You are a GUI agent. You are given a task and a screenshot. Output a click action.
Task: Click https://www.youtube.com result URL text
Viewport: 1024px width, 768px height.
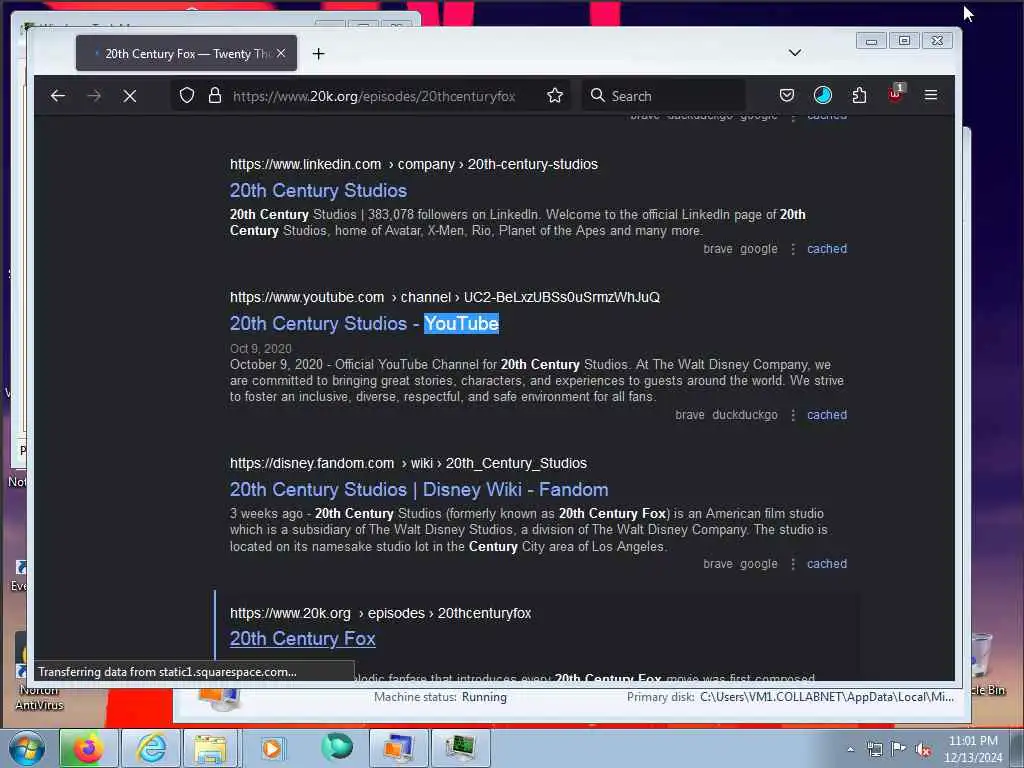307,297
